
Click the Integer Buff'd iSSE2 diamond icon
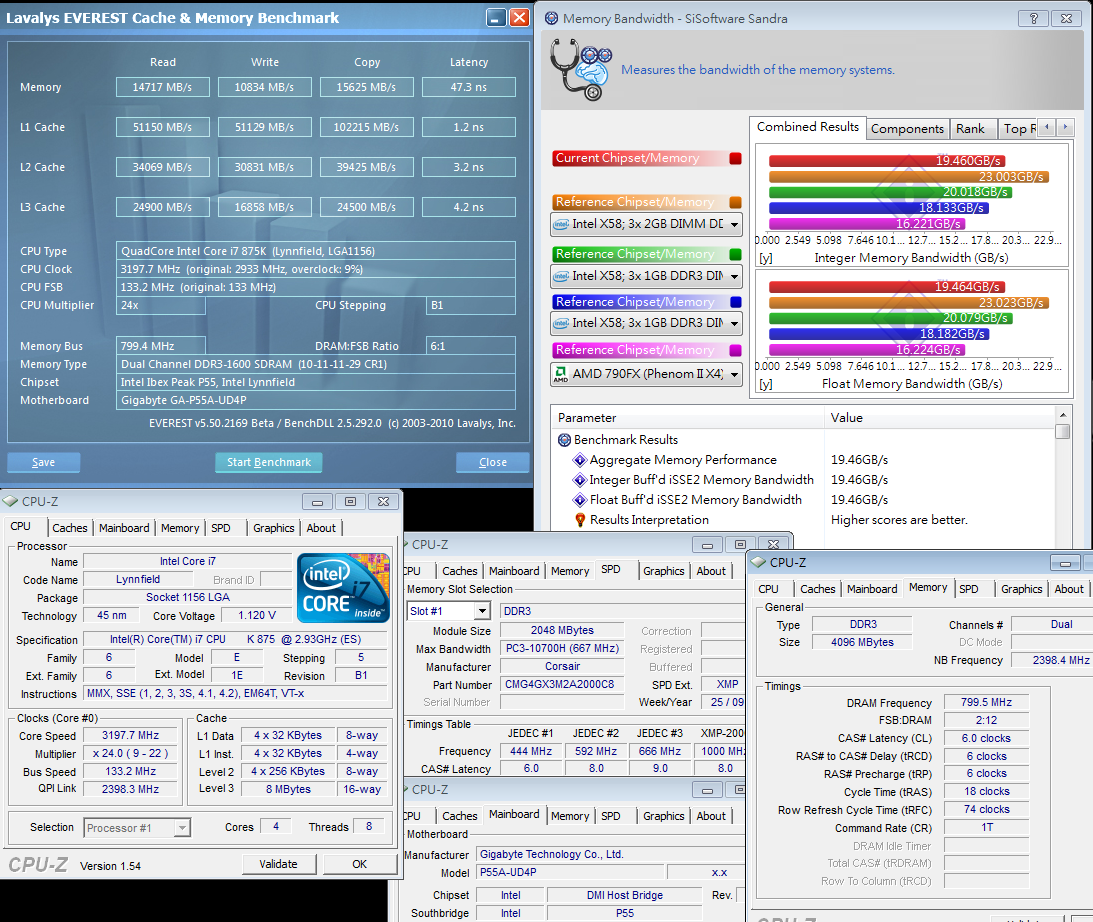coord(579,479)
